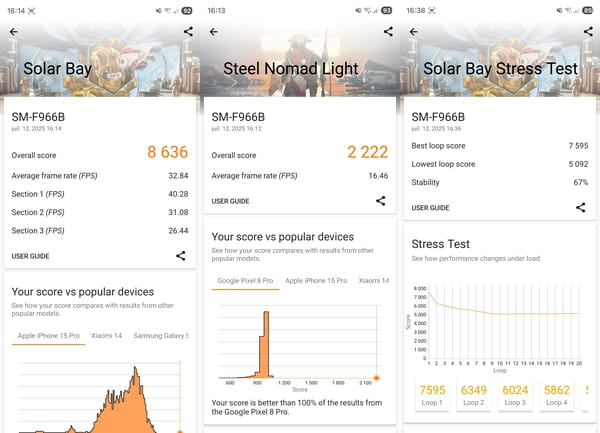
Task: Tap share icon in Stress Test header
Action: [x=588, y=32]
